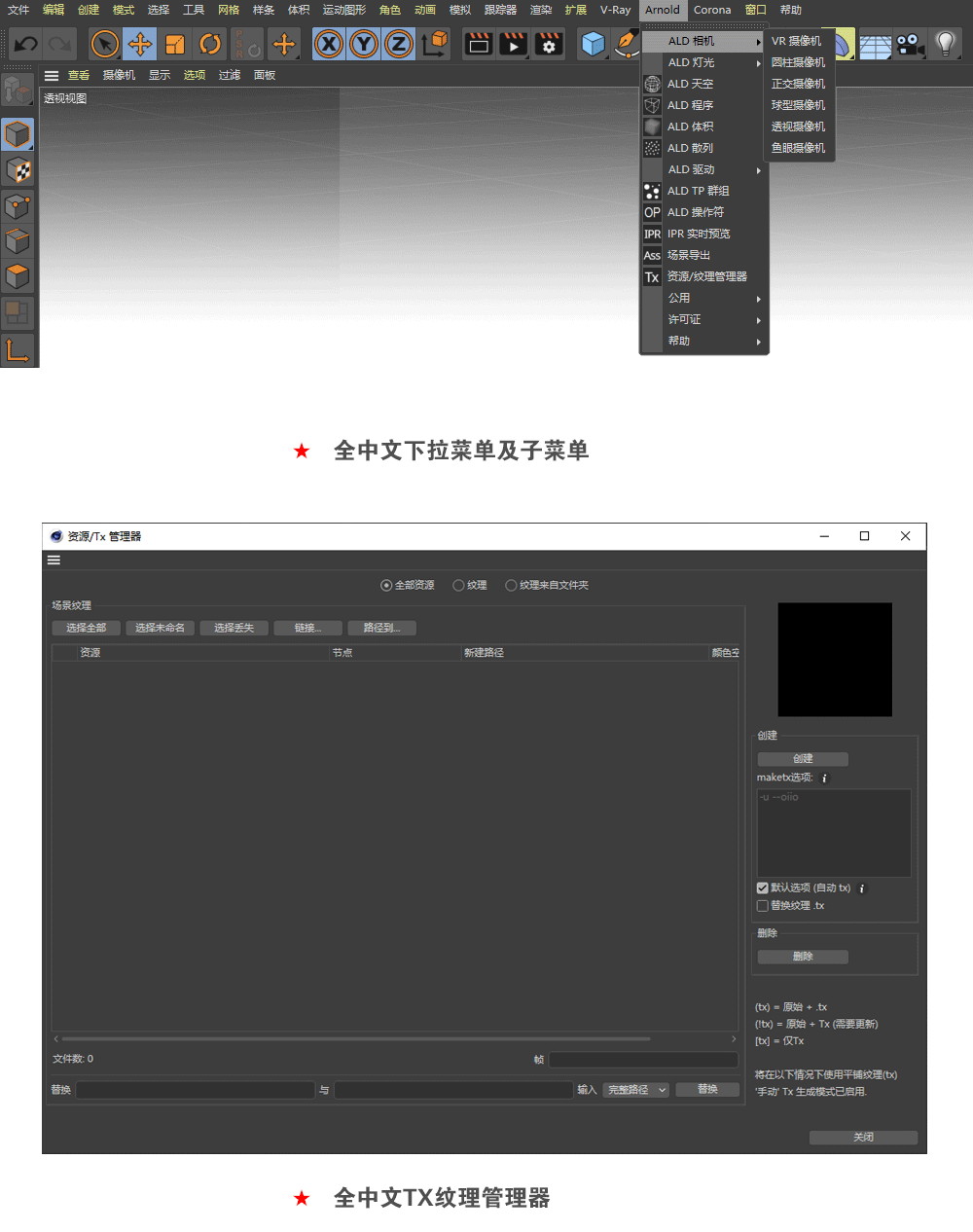Image resolution: width=973 pixels, height=1232 pixels.
Task: Click the Undo arrow icon
Action: click(26, 44)
